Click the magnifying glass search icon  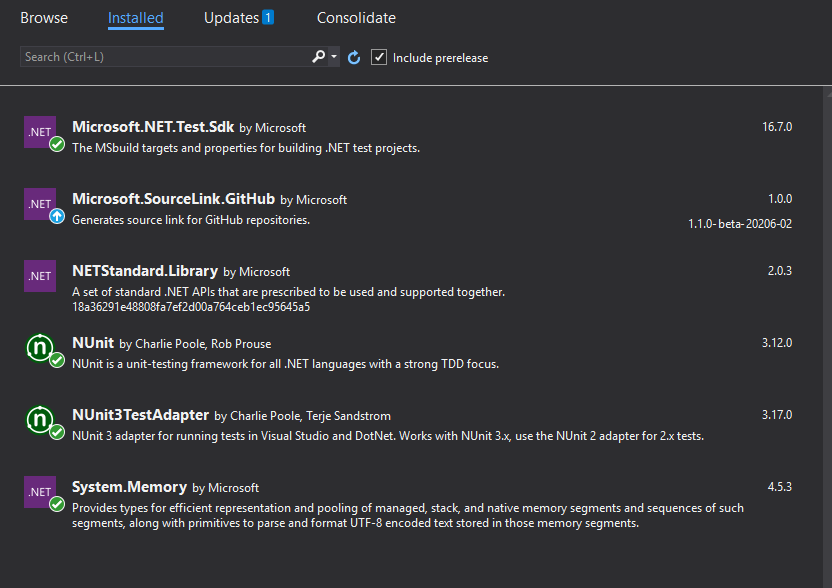[x=318, y=57]
